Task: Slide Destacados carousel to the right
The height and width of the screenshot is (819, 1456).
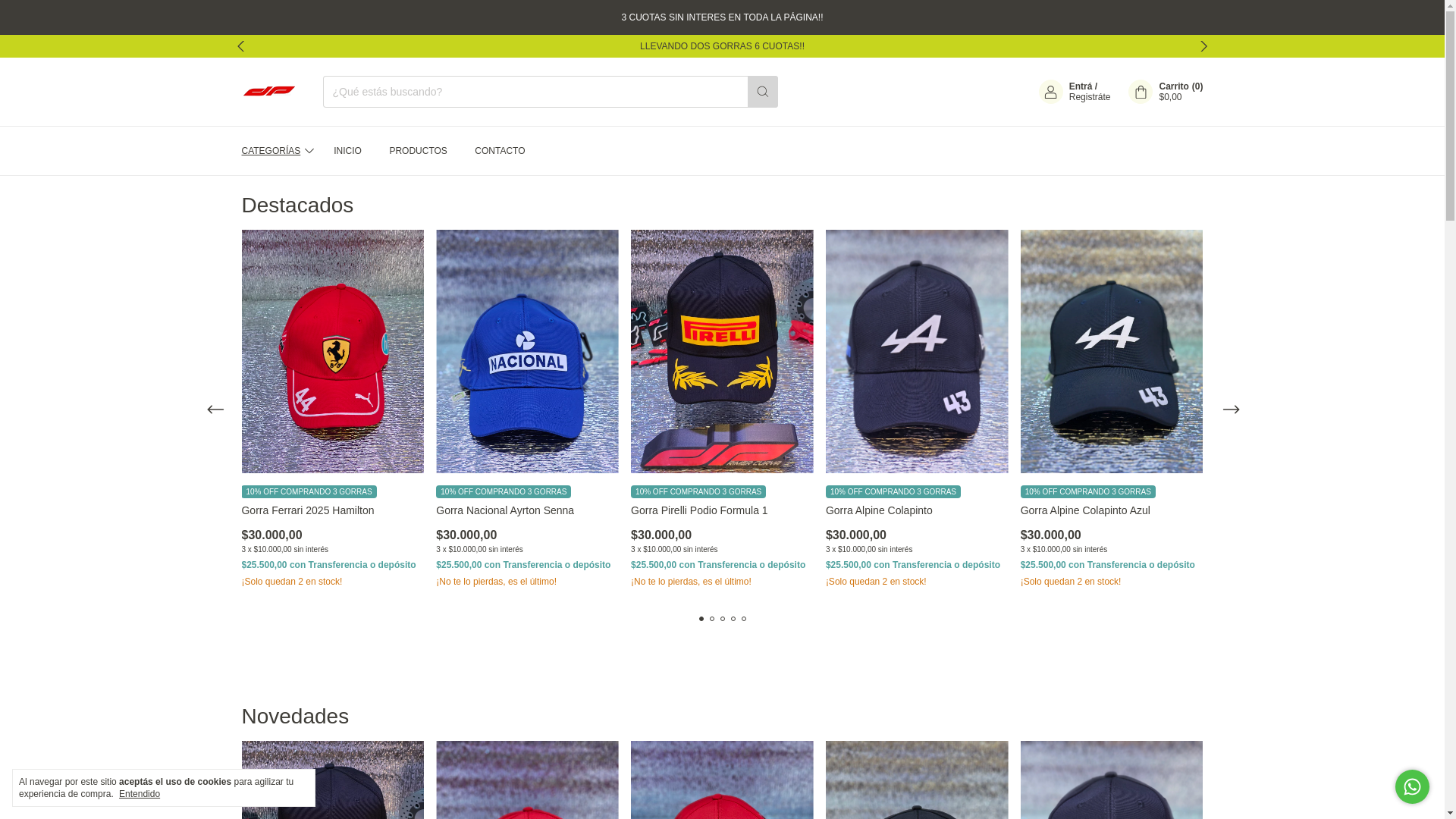Action: (1230, 409)
